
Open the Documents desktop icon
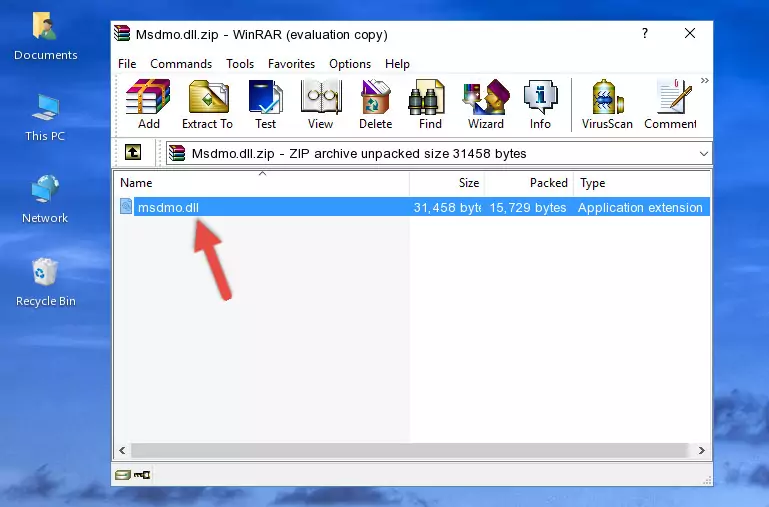pos(45,36)
